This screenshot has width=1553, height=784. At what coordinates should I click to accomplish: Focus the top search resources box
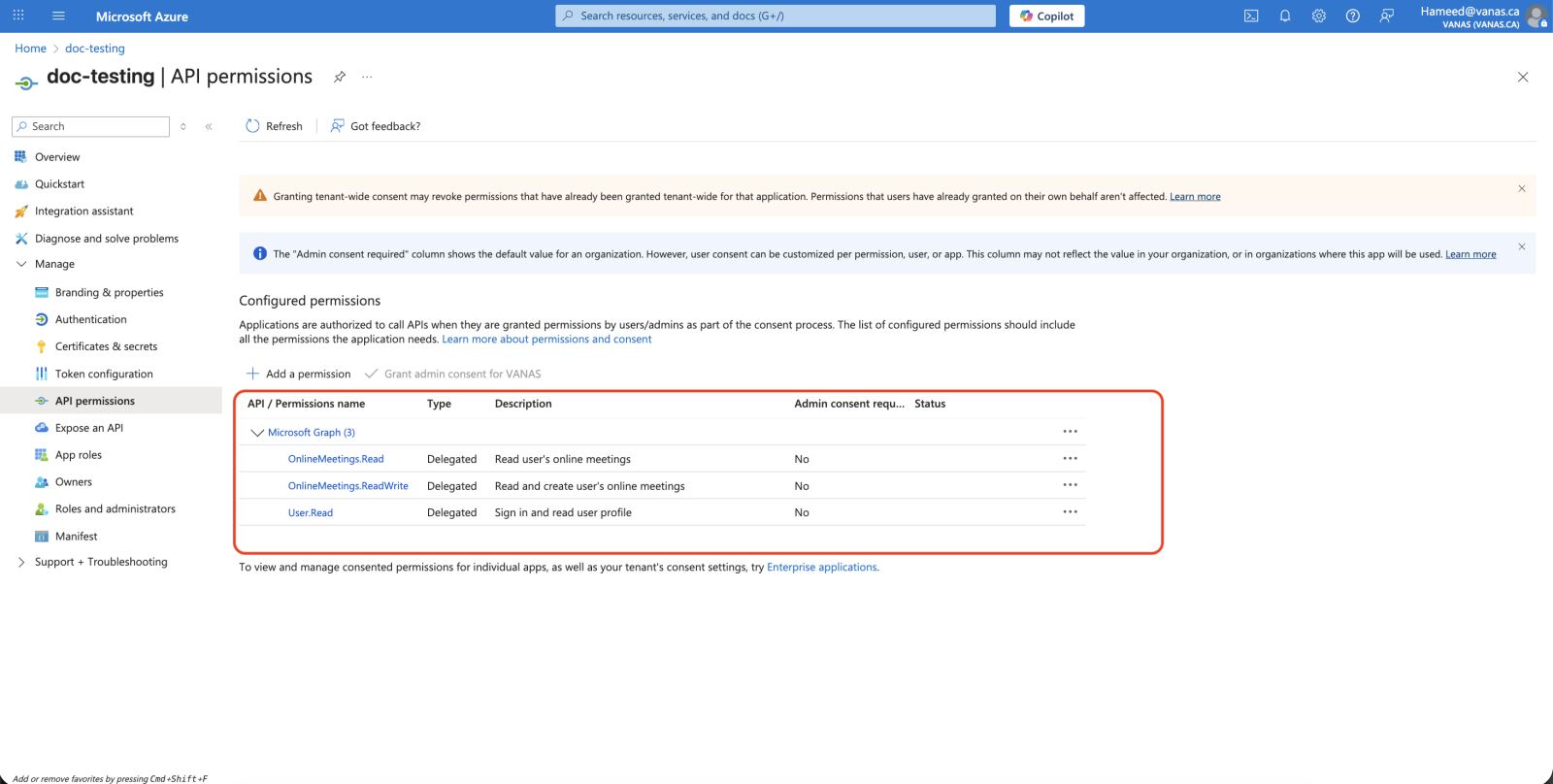point(776,16)
